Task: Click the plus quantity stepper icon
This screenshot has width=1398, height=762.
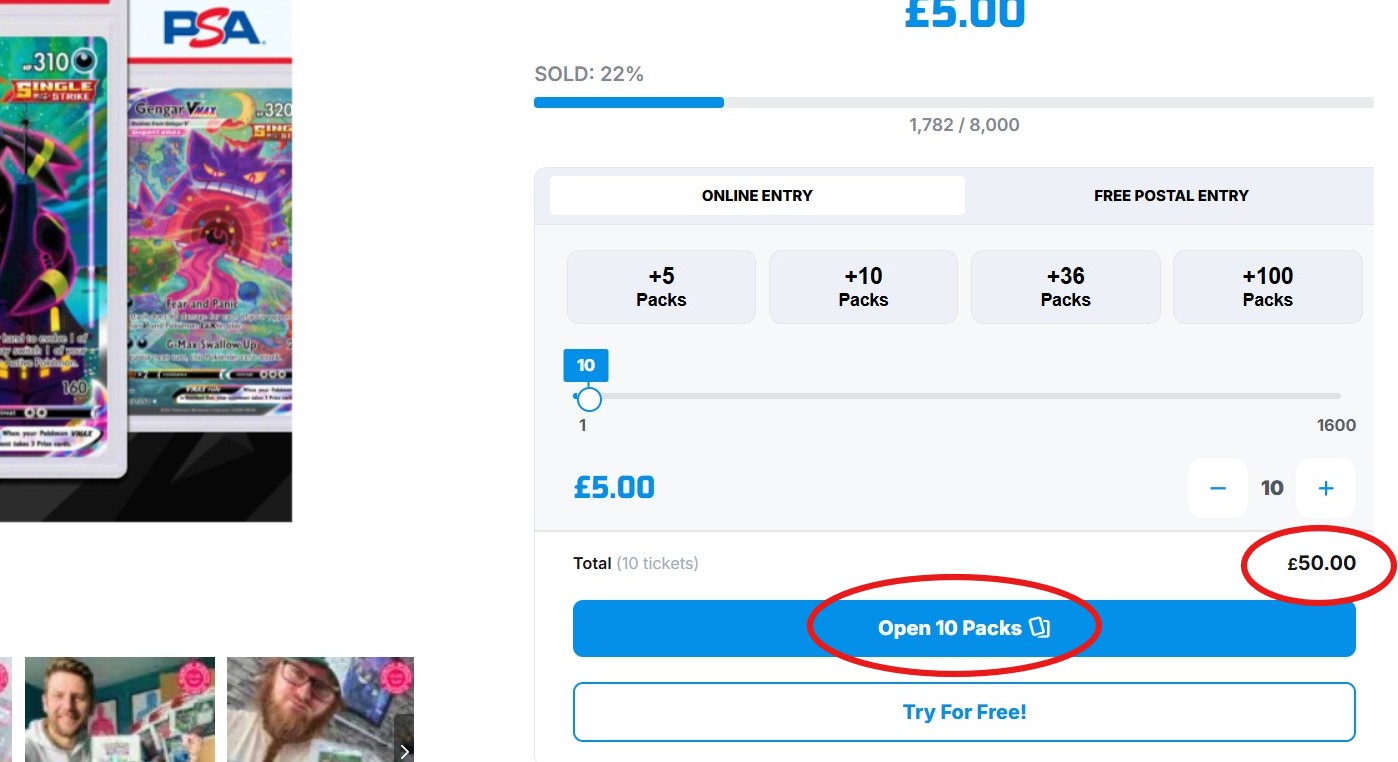Action: 1326,488
